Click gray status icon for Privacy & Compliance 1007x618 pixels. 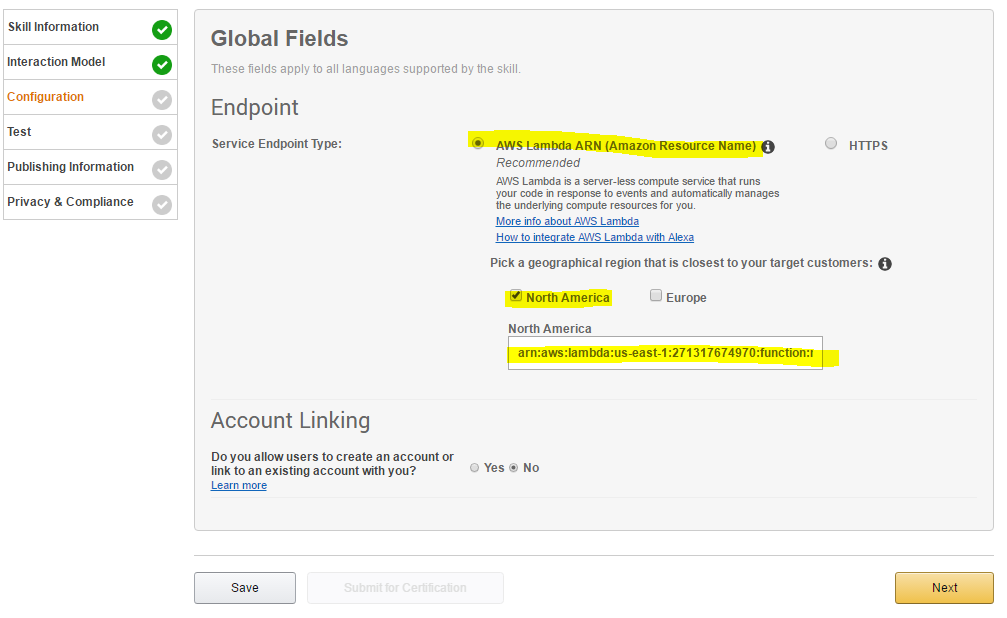tap(162, 205)
